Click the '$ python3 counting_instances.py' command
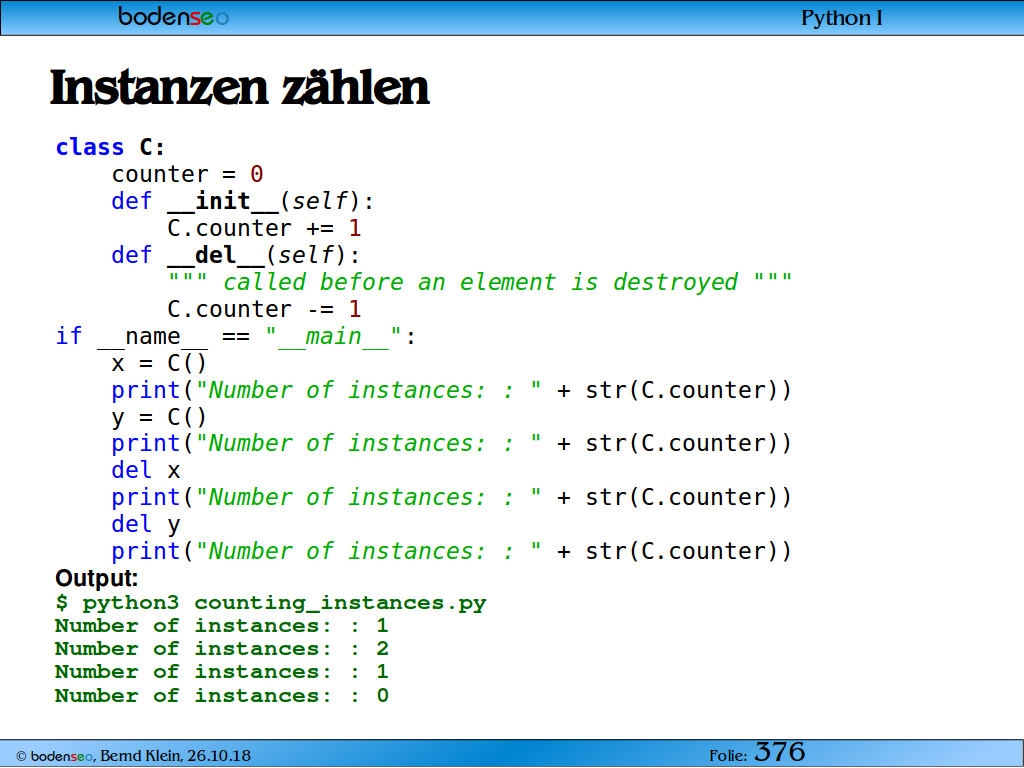This screenshot has width=1024, height=768. click(271, 603)
